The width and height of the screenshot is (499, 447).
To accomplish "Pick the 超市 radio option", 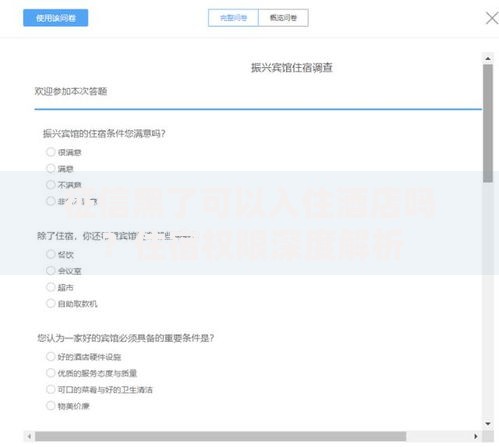I will 51,287.
